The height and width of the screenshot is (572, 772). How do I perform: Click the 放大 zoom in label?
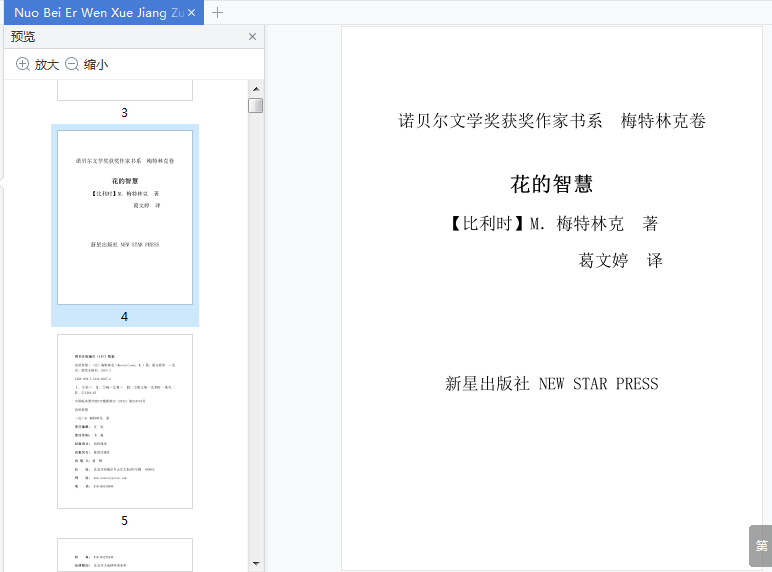tap(47, 64)
